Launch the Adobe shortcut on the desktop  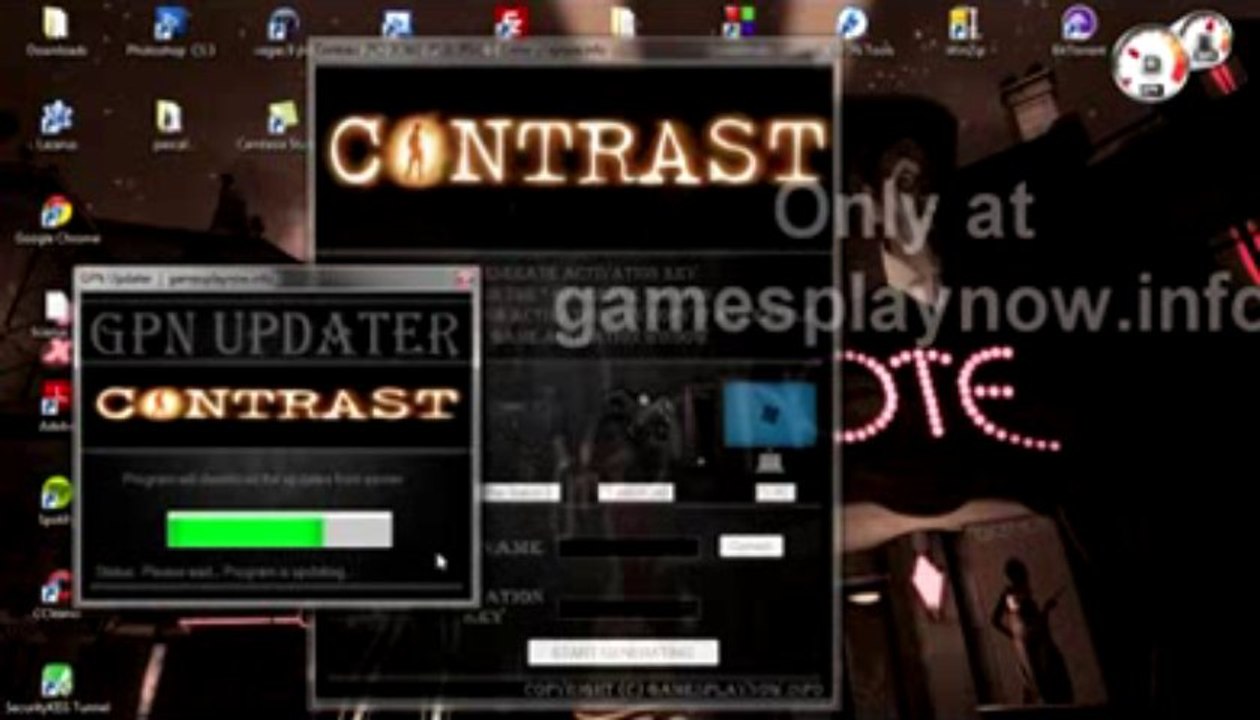[55, 407]
